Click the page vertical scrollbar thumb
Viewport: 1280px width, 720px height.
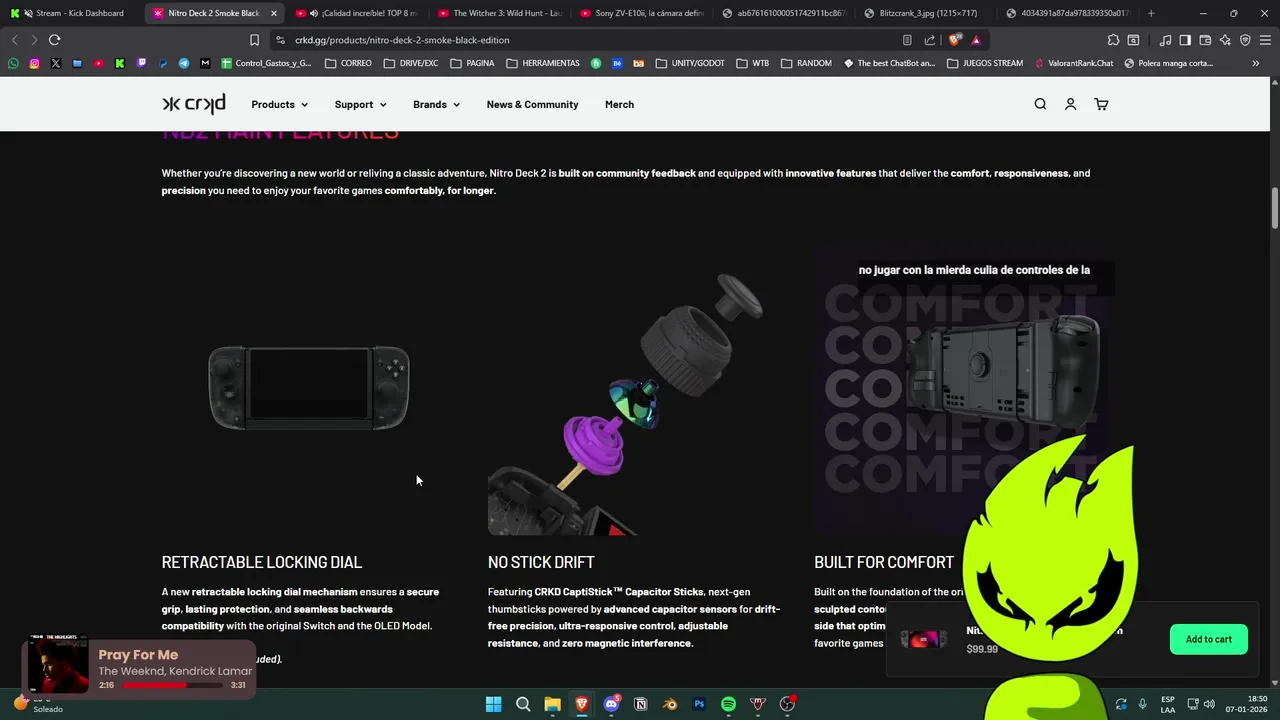[x=1275, y=208]
